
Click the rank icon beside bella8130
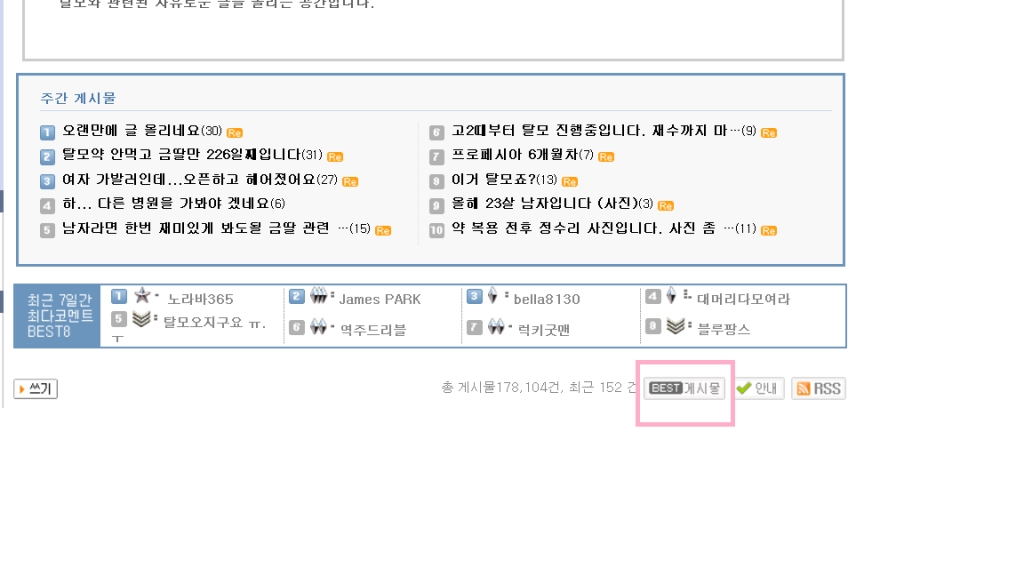coord(492,295)
